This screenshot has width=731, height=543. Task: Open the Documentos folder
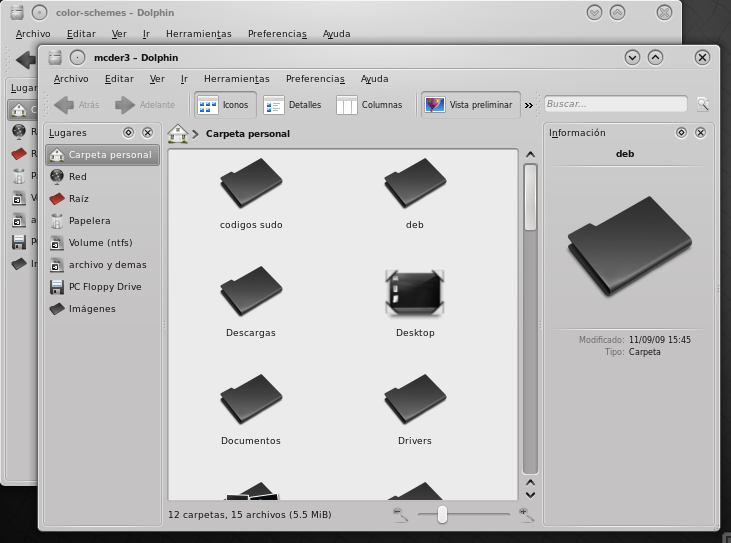[x=251, y=410]
